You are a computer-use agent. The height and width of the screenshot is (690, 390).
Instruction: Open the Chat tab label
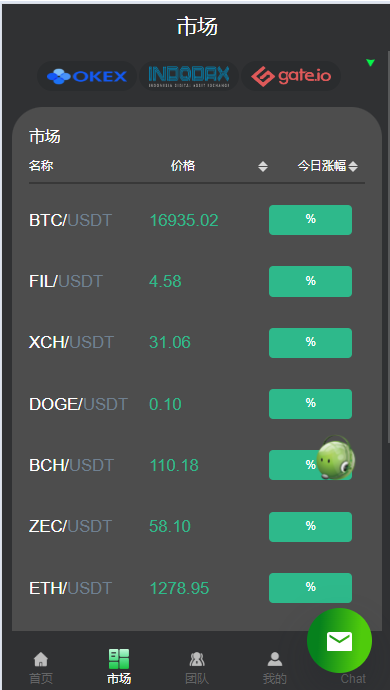click(353, 679)
